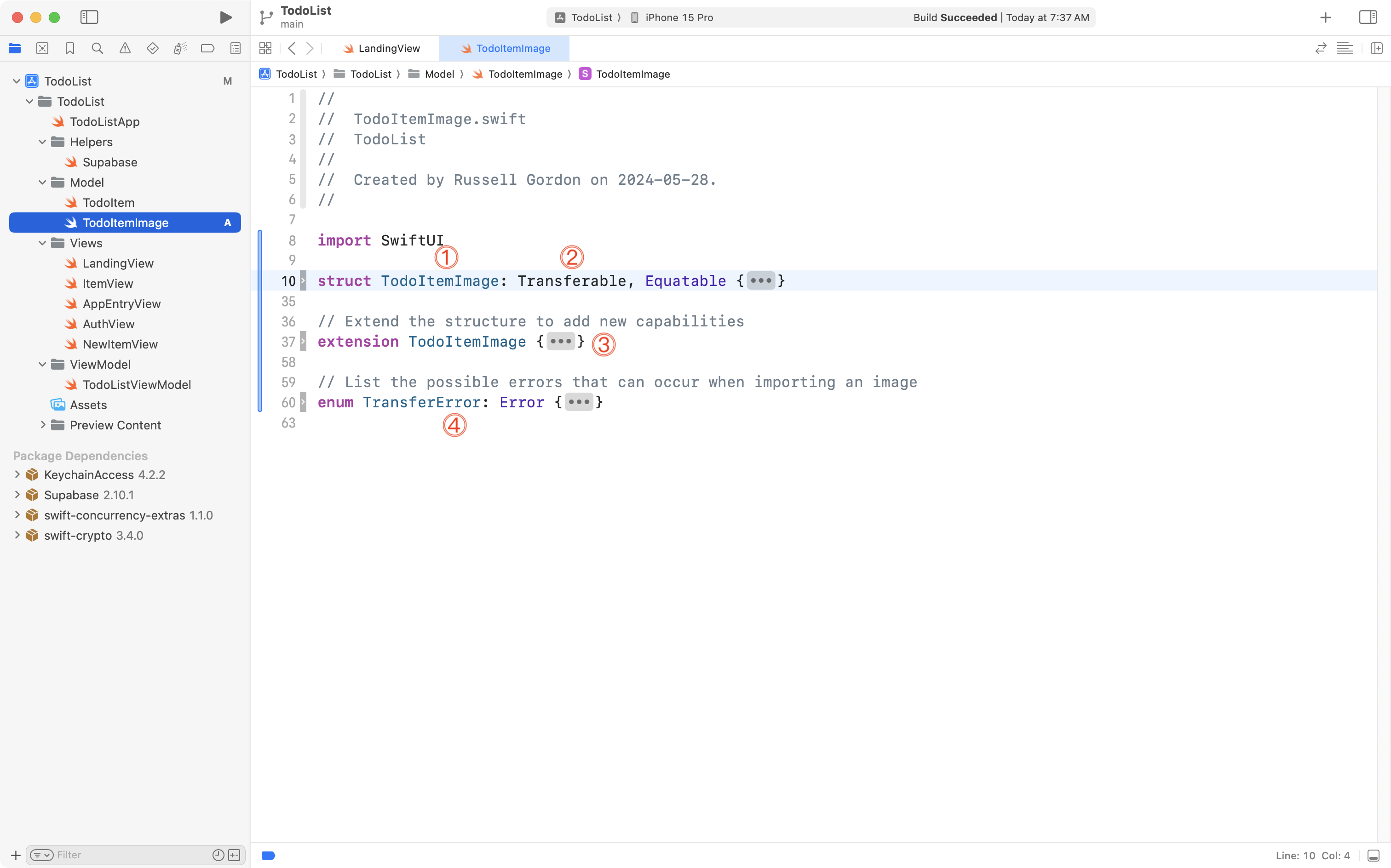
Task: Open the Find navigator magnifying glass
Action: coord(97,48)
